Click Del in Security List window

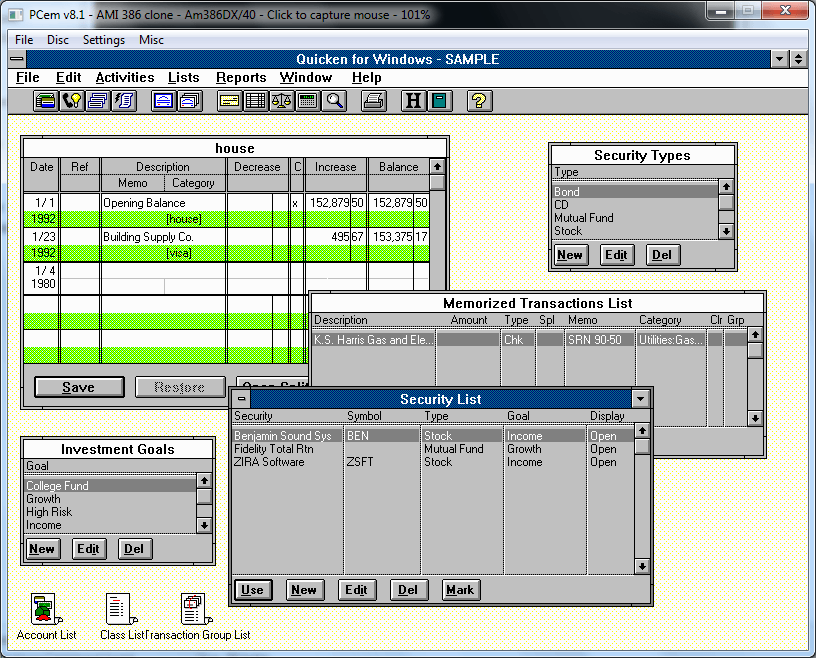(x=409, y=590)
